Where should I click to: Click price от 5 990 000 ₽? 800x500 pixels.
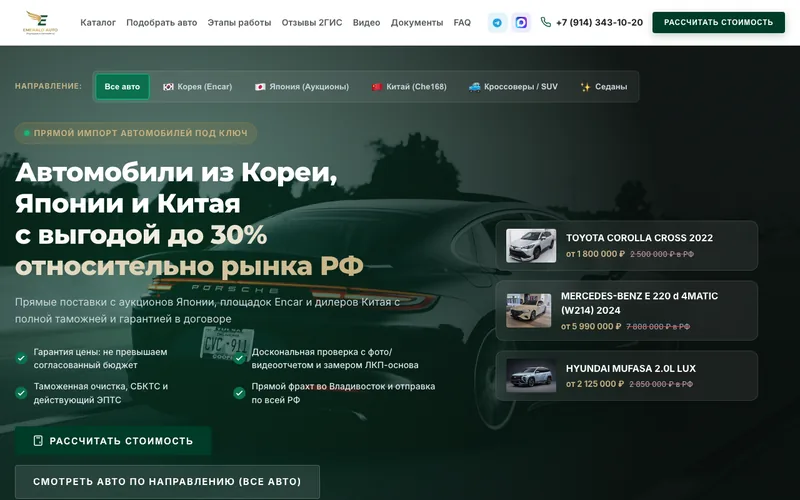click(x=591, y=326)
